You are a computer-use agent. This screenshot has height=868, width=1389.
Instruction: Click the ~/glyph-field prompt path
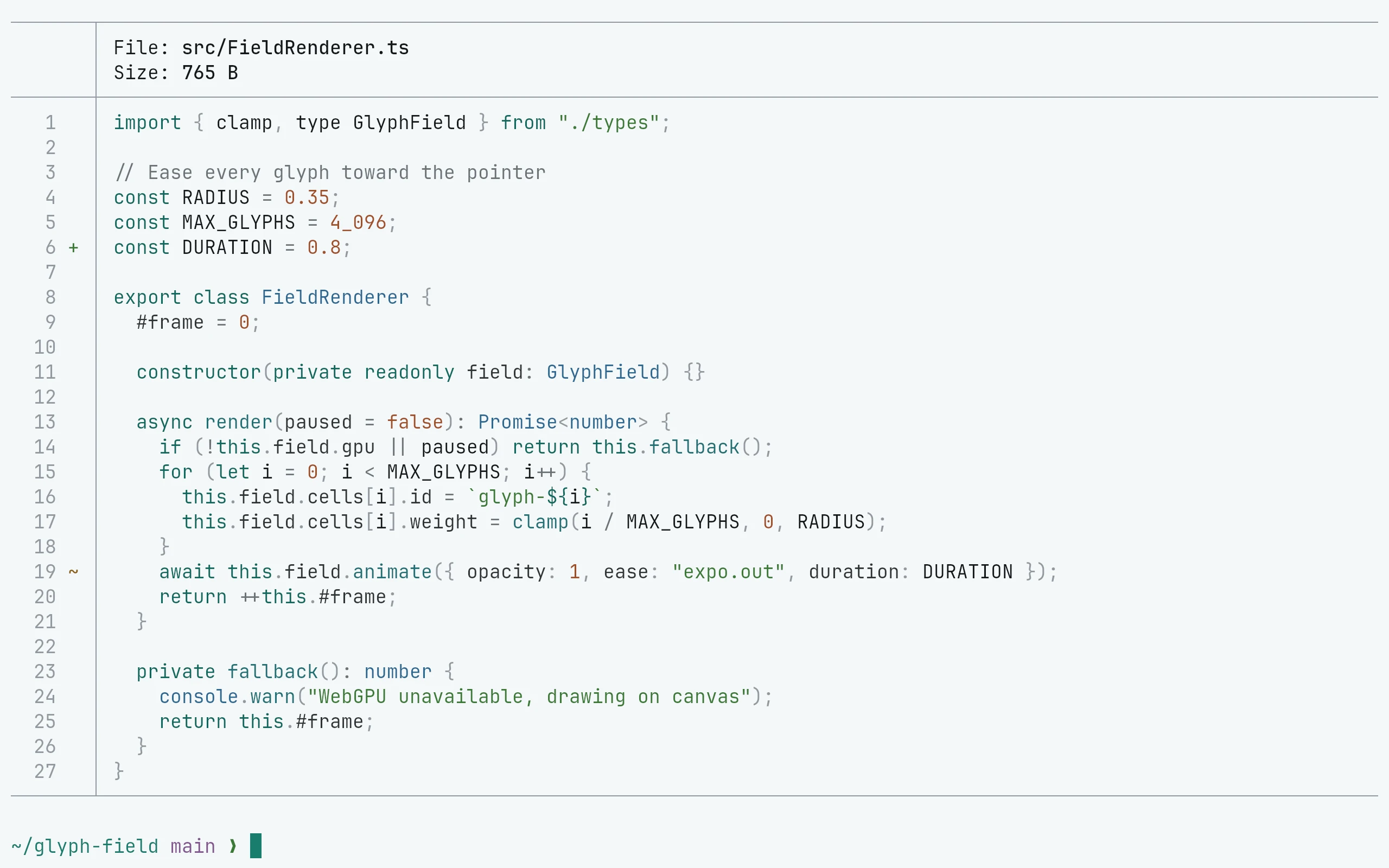pyautogui.click(x=85, y=847)
